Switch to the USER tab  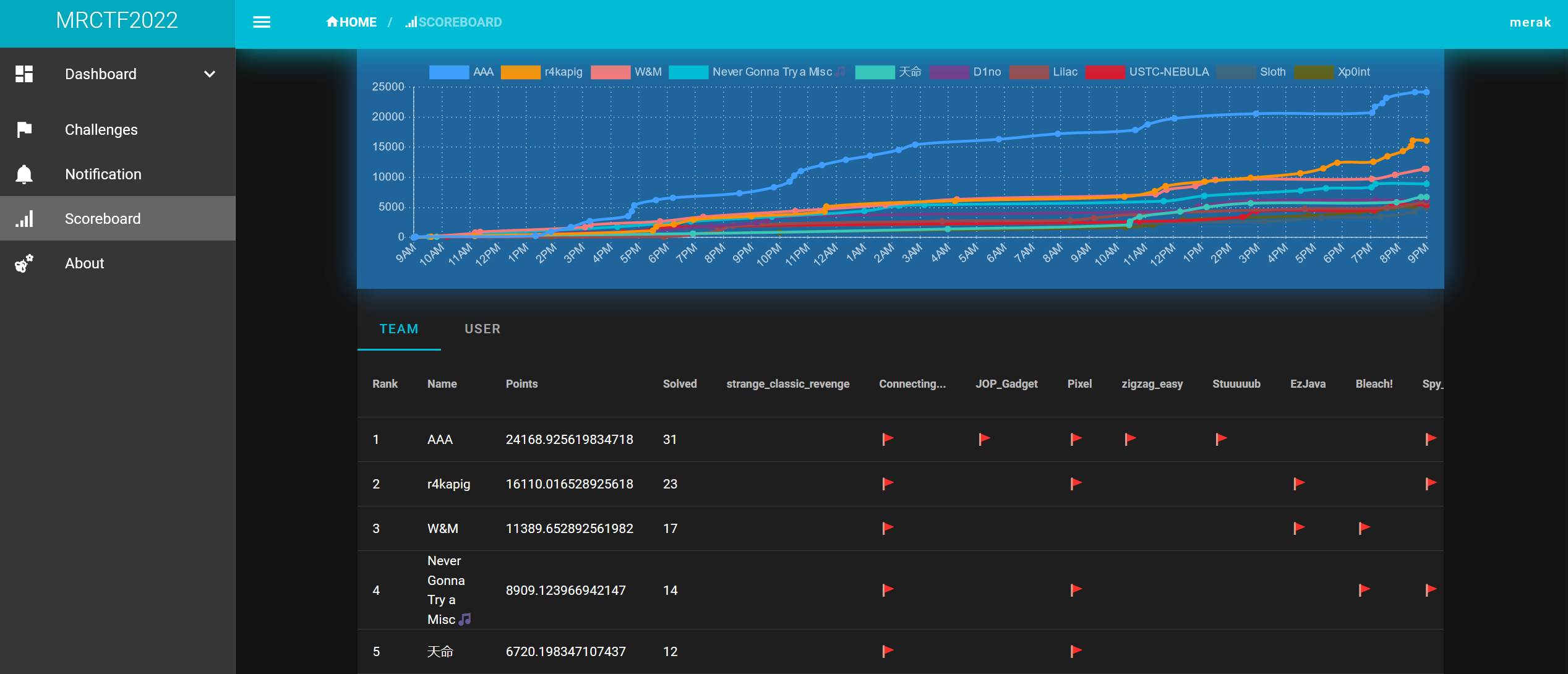pyautogui.click(x=482, y=329)
